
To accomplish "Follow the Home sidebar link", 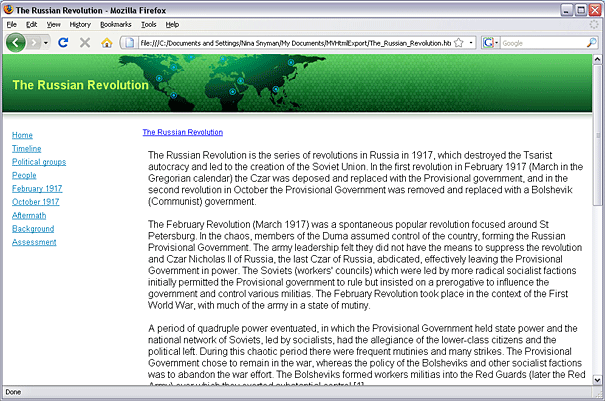I will 22,135.
